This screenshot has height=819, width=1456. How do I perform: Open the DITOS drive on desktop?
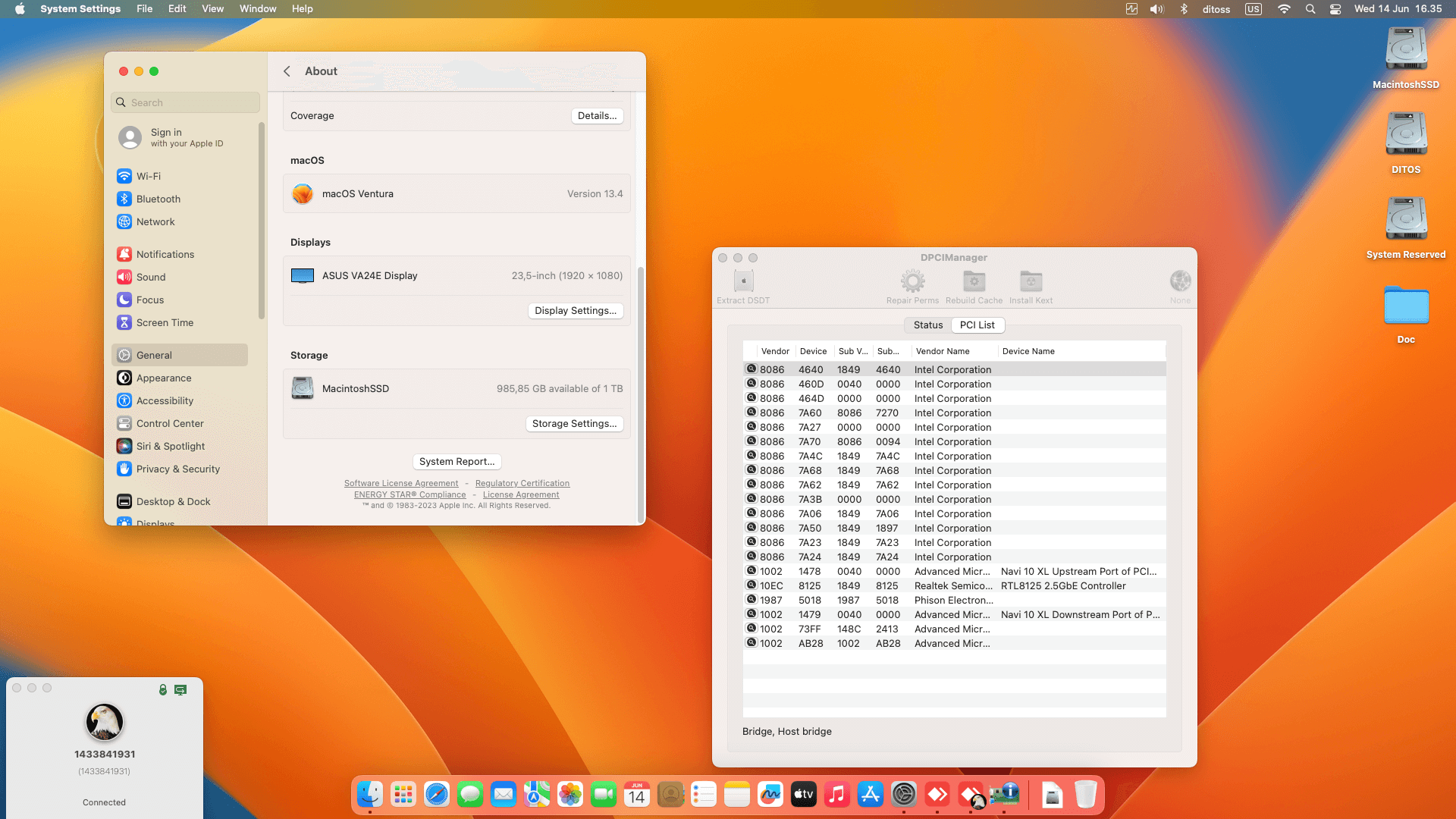point(1406,143)
